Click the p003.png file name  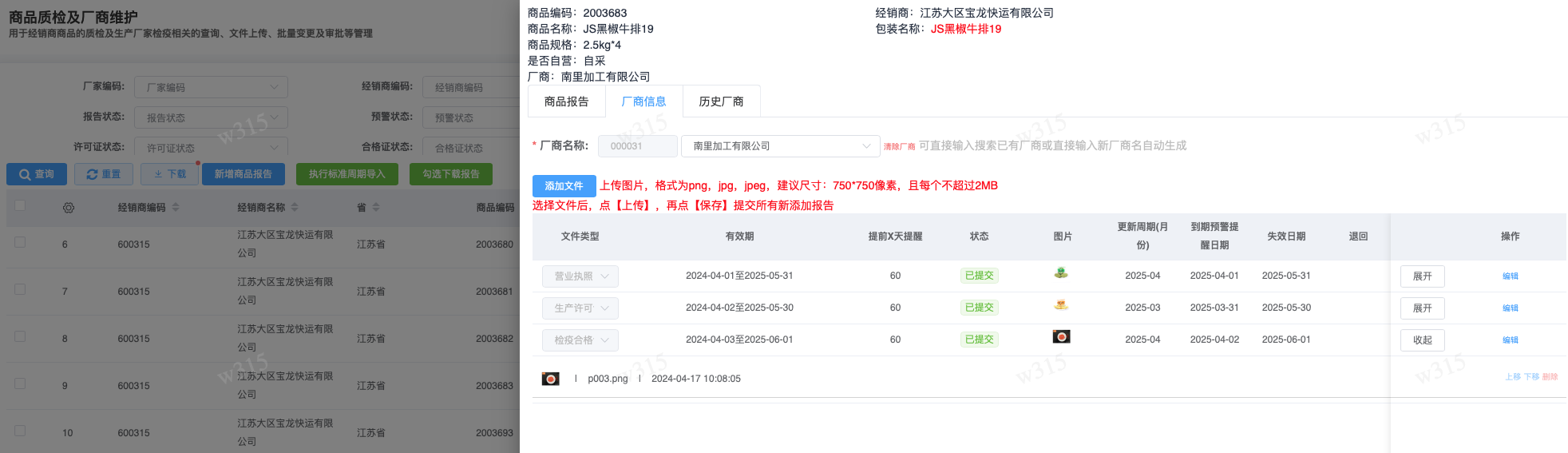click(x=608, y=379)
